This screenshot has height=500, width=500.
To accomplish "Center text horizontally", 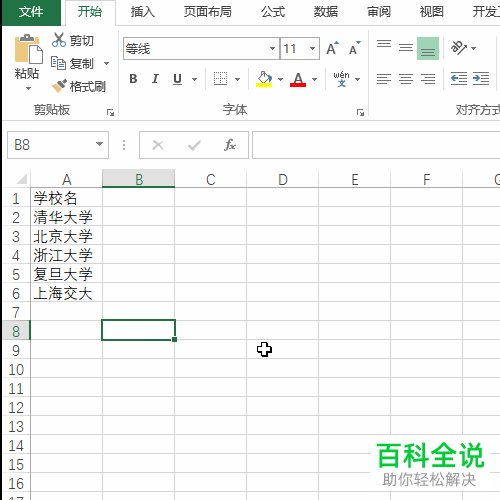I will (x=406, y=79).
